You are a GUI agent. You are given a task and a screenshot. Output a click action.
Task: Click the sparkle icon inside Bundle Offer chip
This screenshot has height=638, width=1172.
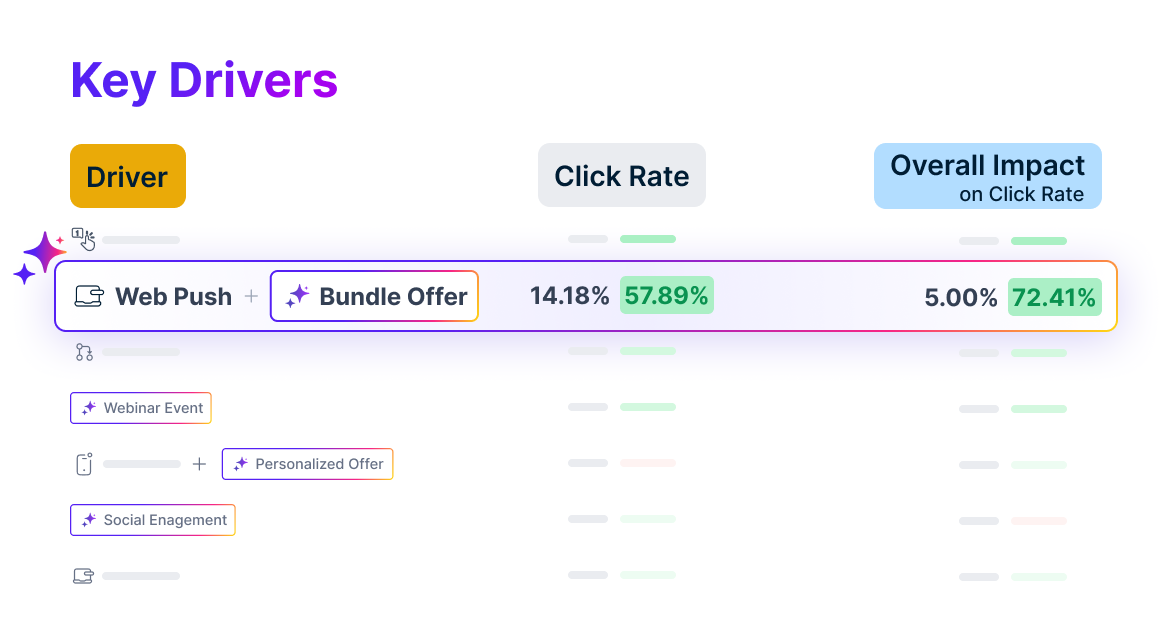click(x=297, y=296)
